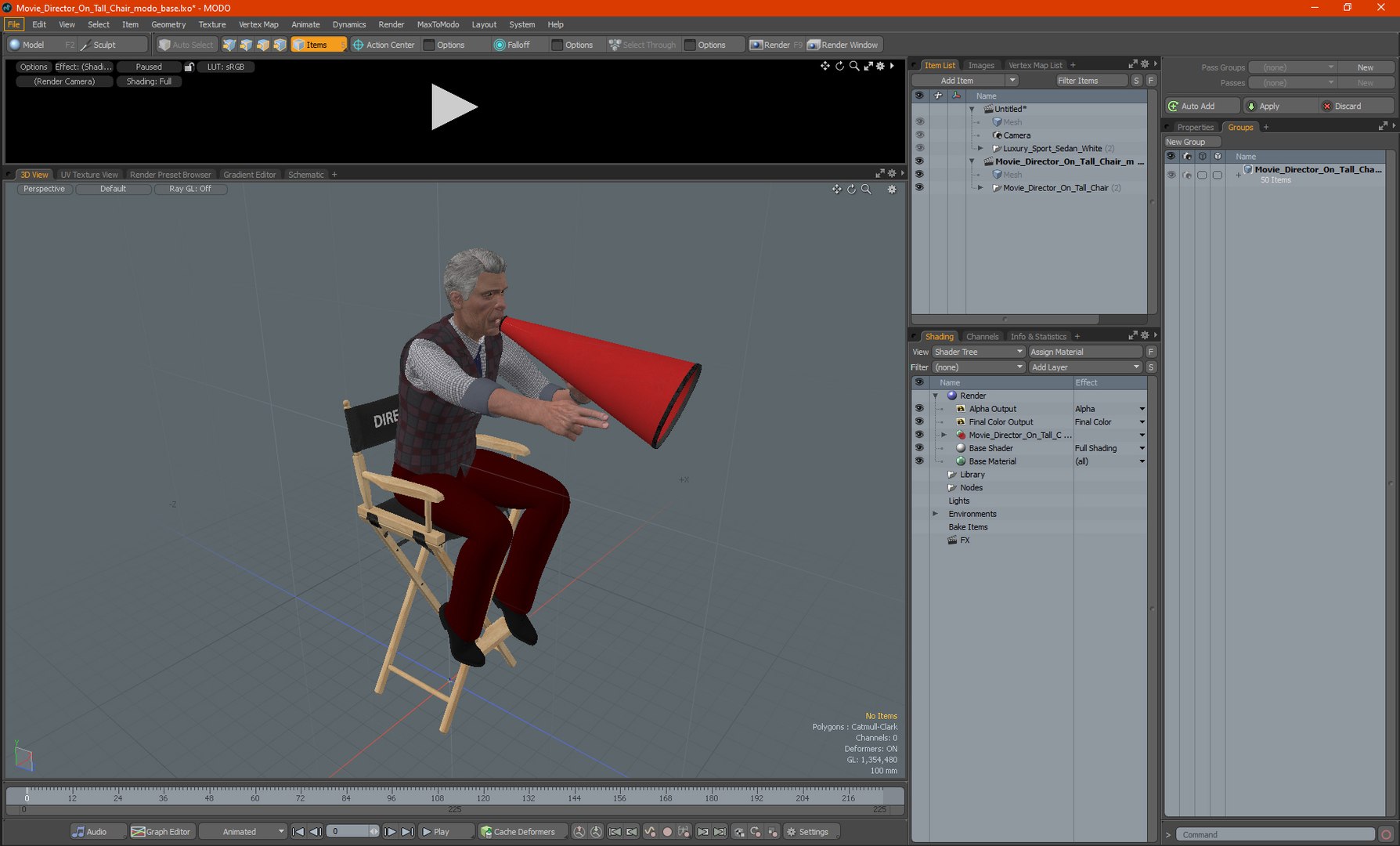Viewport: 1400px width, 846px height.
Task: Select Polygons selection mode icon
Action: click(263, 45)
